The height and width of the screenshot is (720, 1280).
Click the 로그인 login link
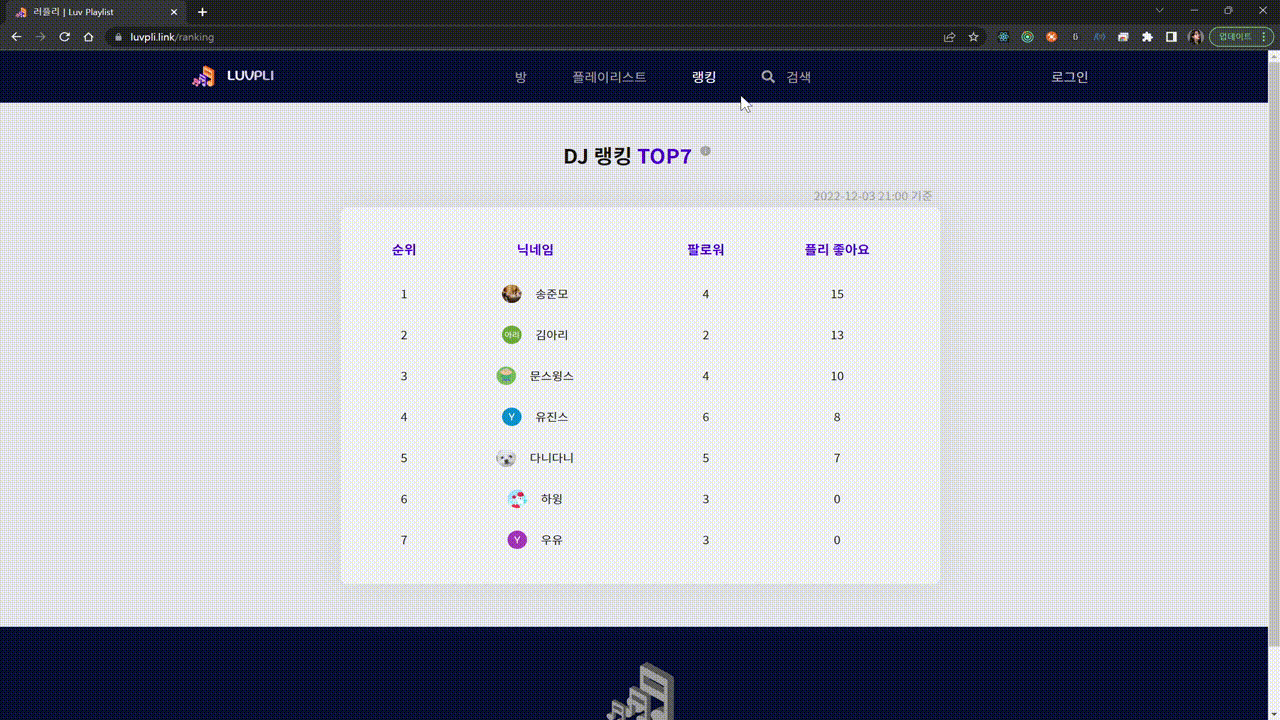[x=1069, y=77]
